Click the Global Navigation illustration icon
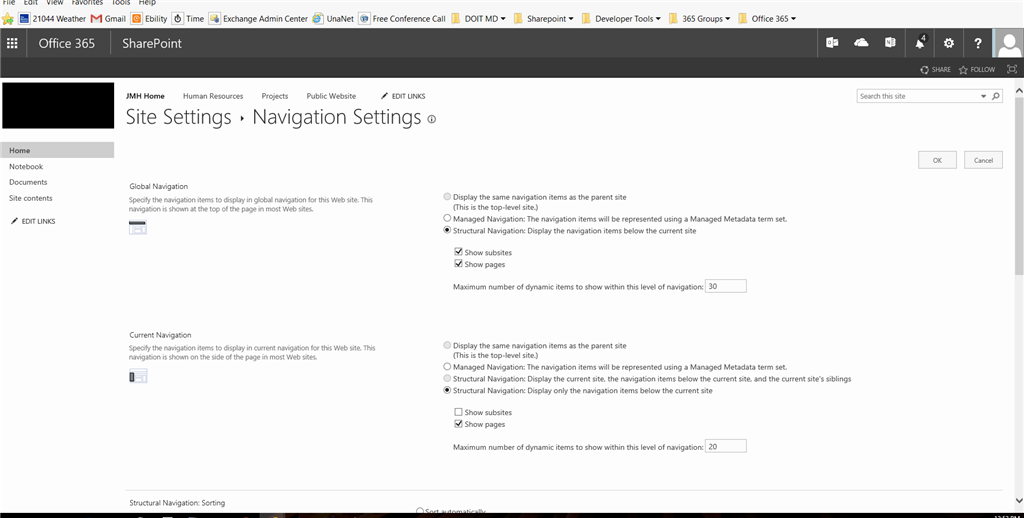This screenshot has width=1024, height=518. (x=138, y=227)
